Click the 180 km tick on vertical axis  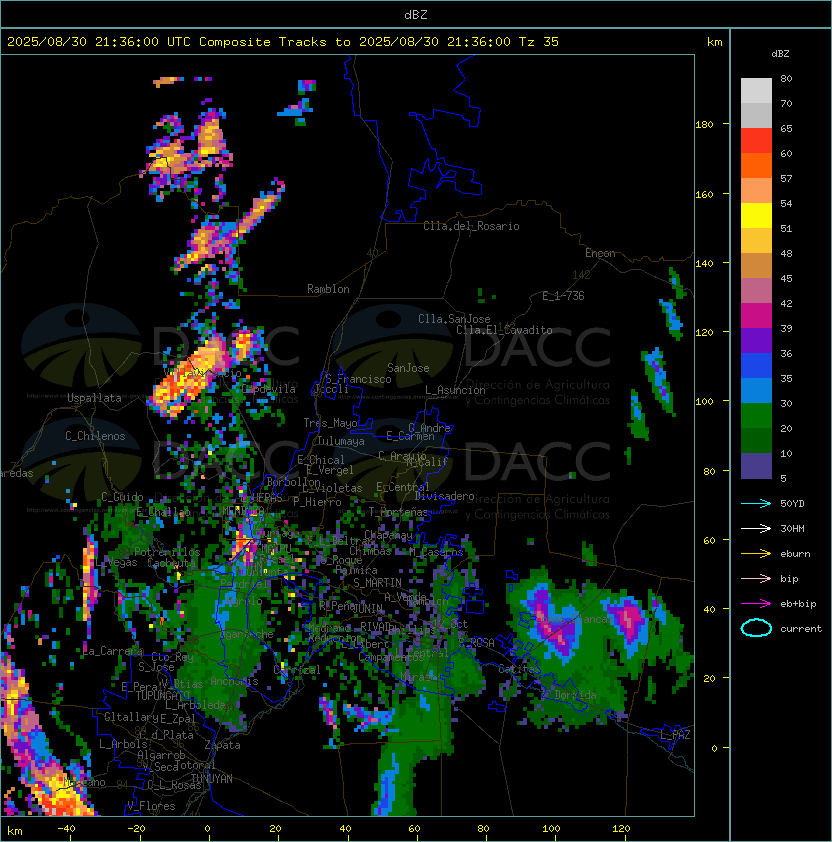(x=704, y=125)
